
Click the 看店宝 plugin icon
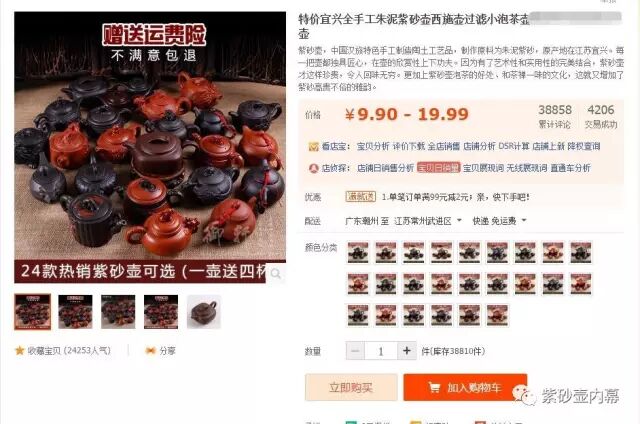[313, 147]
